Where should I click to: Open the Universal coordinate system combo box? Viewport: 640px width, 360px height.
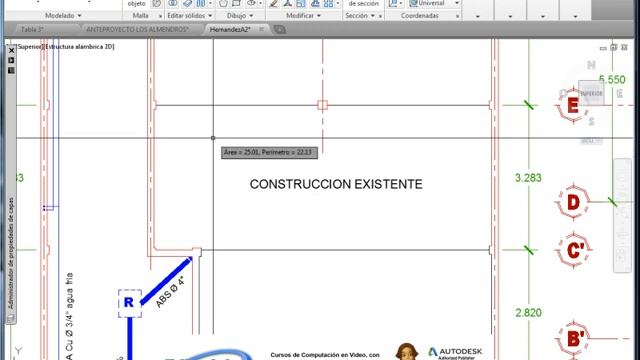(x=434, y=3)
